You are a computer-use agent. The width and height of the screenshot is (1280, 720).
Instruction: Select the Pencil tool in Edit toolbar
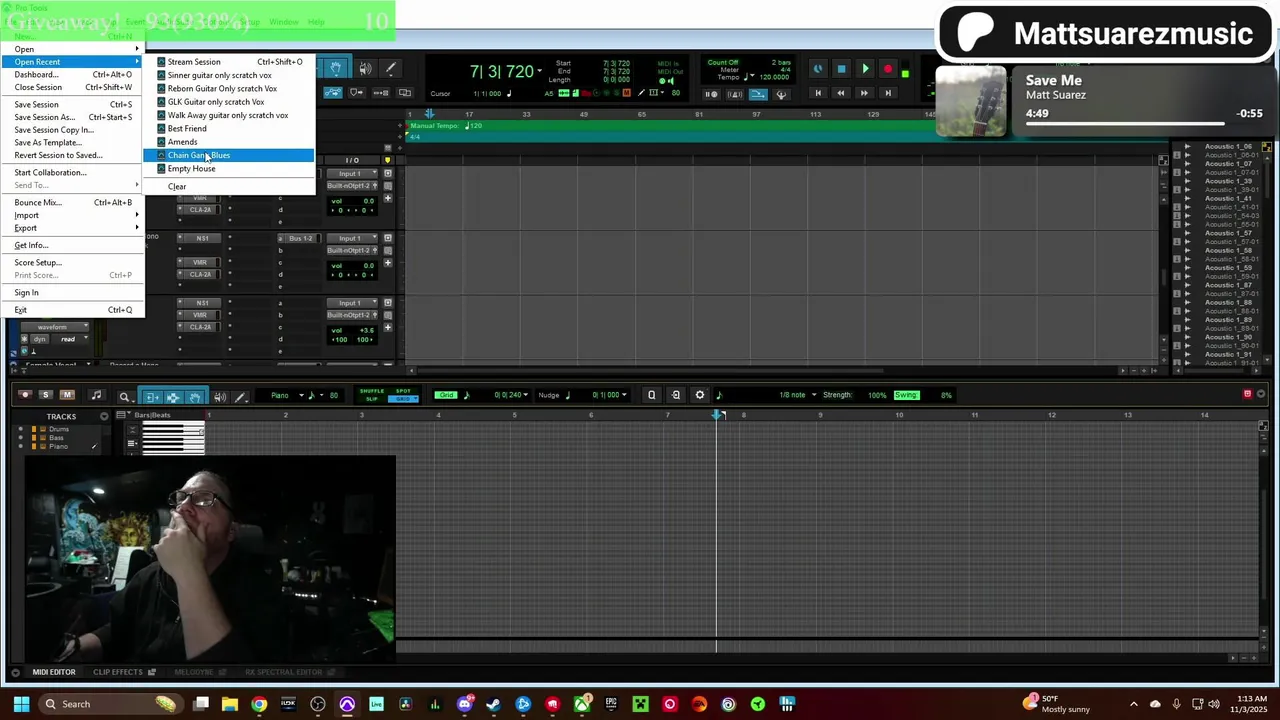pyautogui.click(x=391, y=68)
